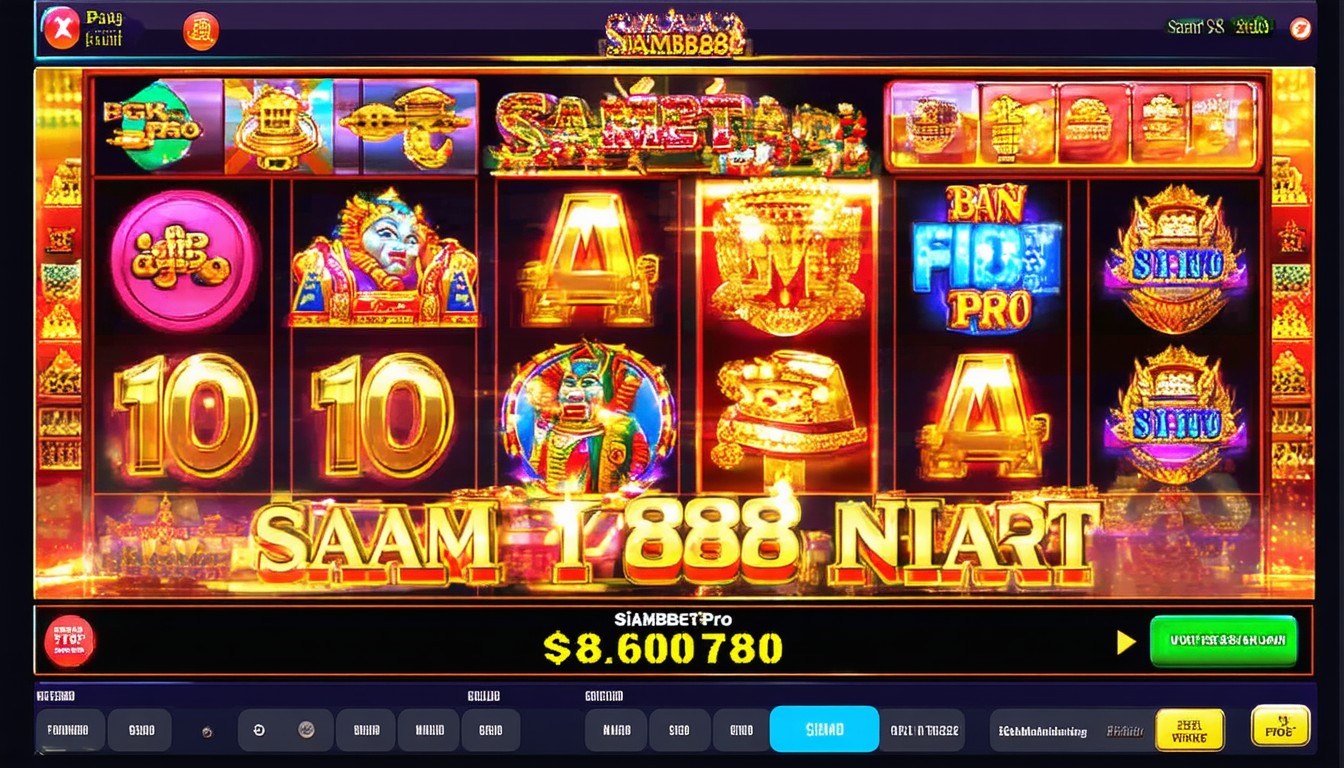
Task: Click the masked face symbol in the top reel row
Action: point(384,257)
